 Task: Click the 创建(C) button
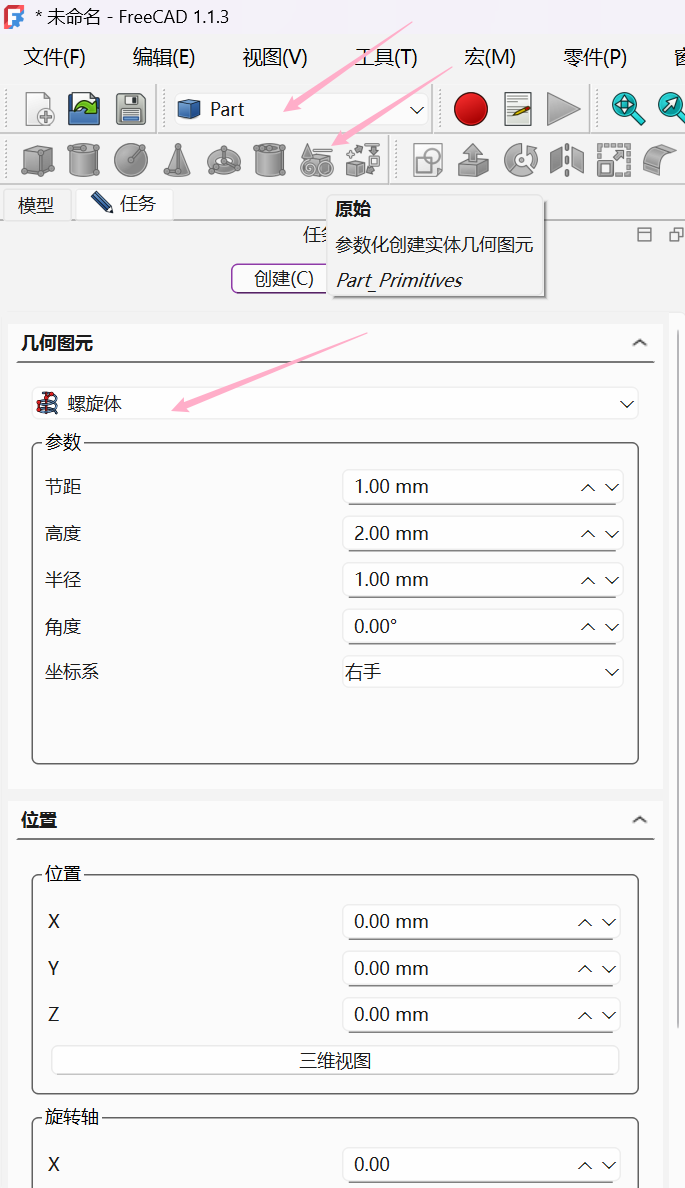280,279
